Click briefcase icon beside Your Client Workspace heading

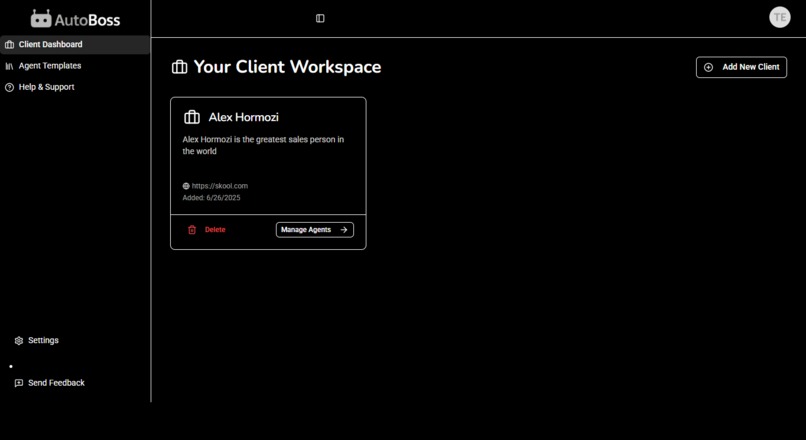[179, 67]
